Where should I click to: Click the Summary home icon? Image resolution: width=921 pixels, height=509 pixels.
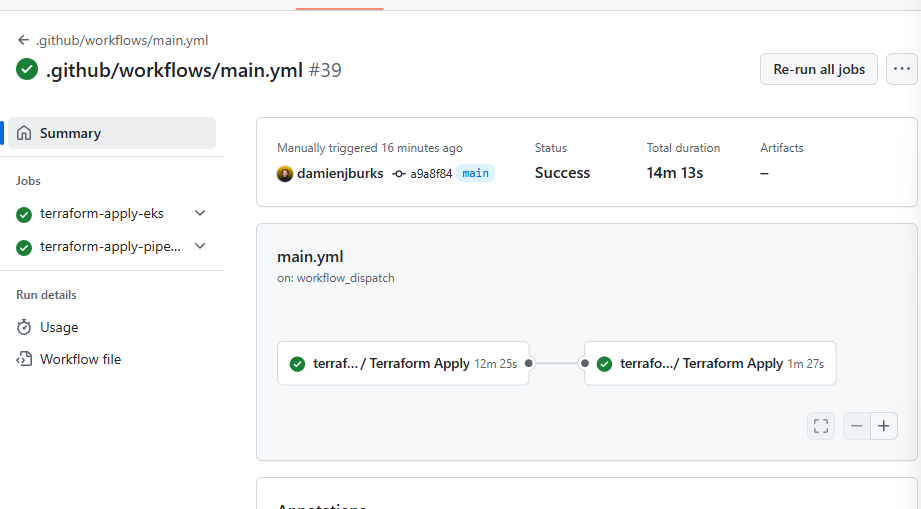[x=24, y=133]
